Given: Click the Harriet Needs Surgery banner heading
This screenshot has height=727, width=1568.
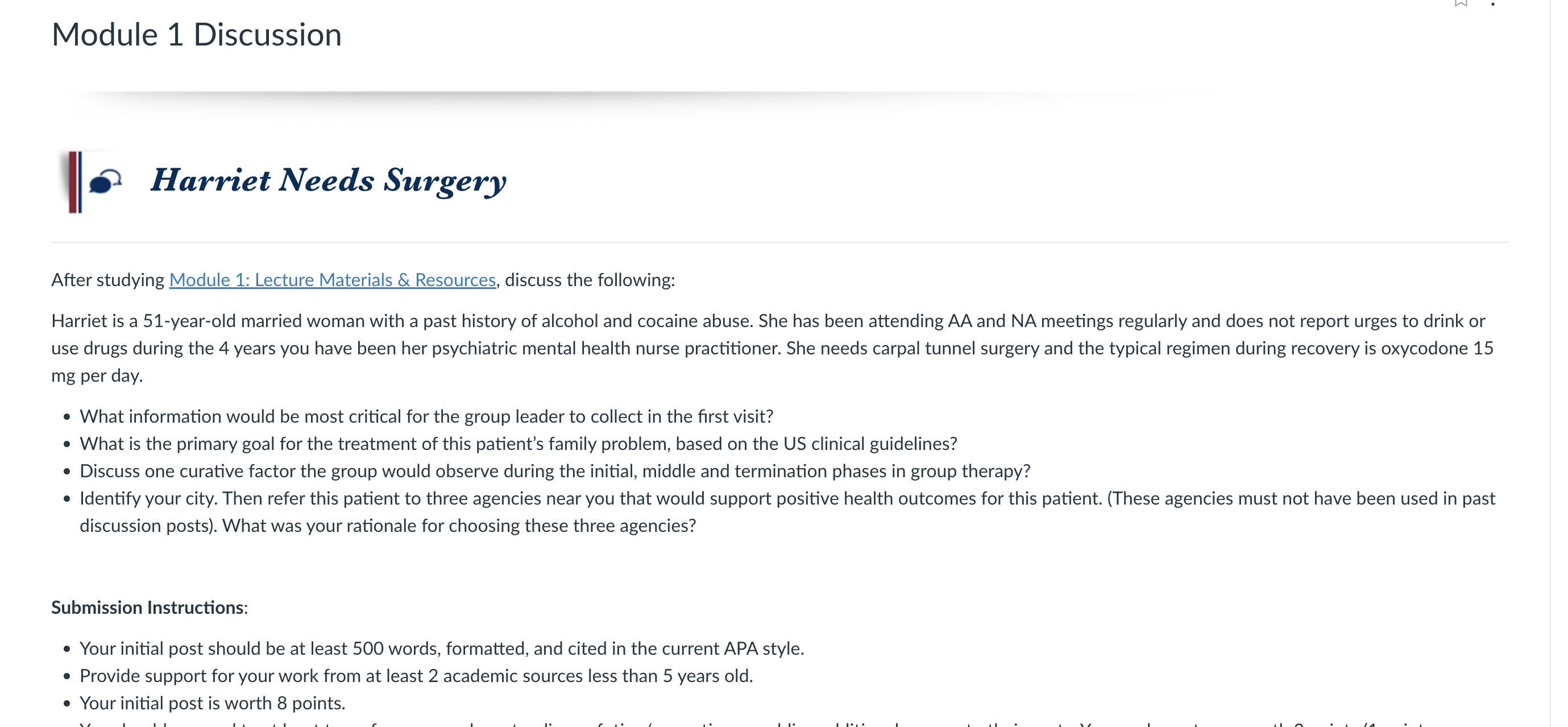Looking at the screenshot, I should (328, 180).
